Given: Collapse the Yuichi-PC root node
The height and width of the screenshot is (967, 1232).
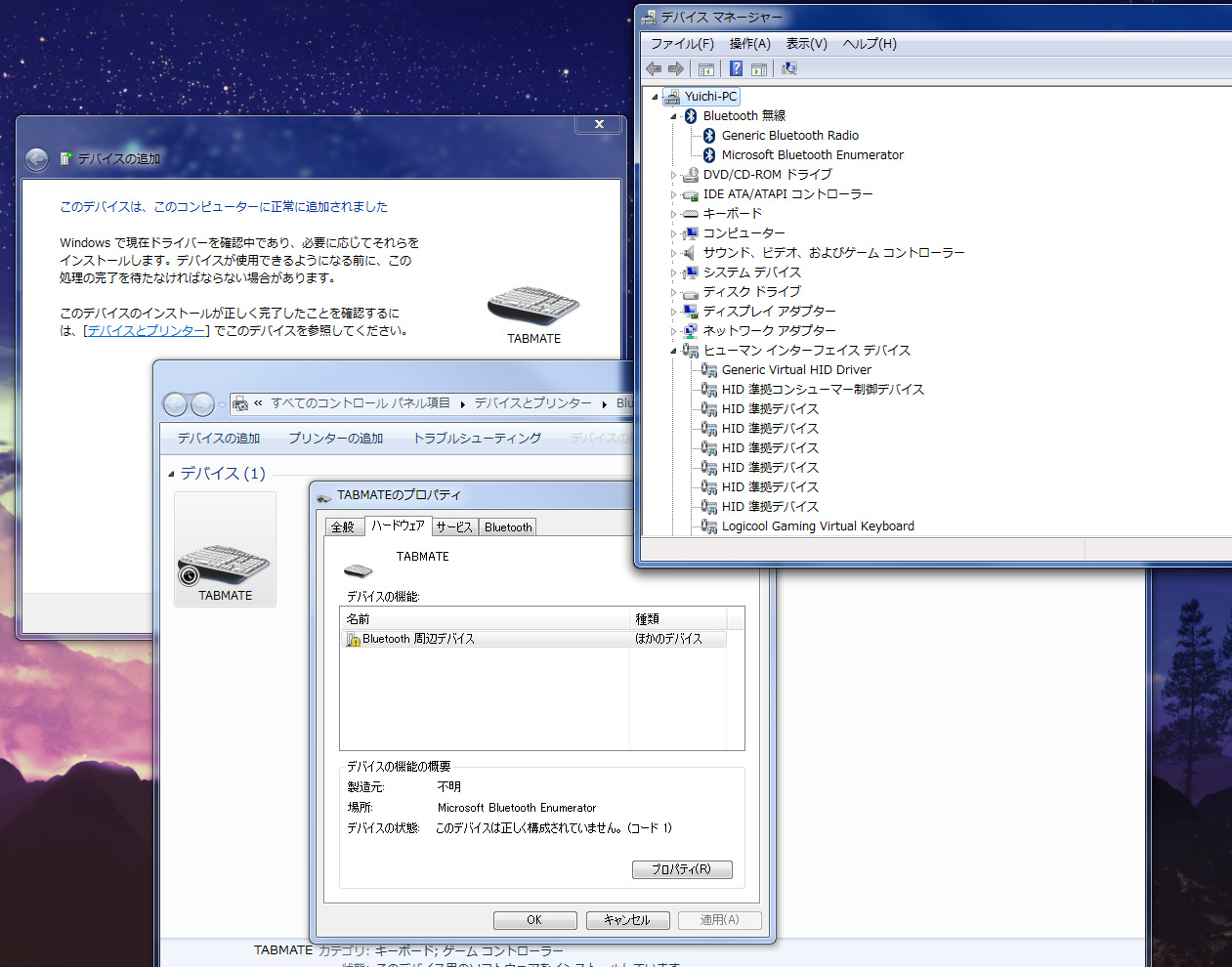Looking at the screenshot, I should coord(655,97).
